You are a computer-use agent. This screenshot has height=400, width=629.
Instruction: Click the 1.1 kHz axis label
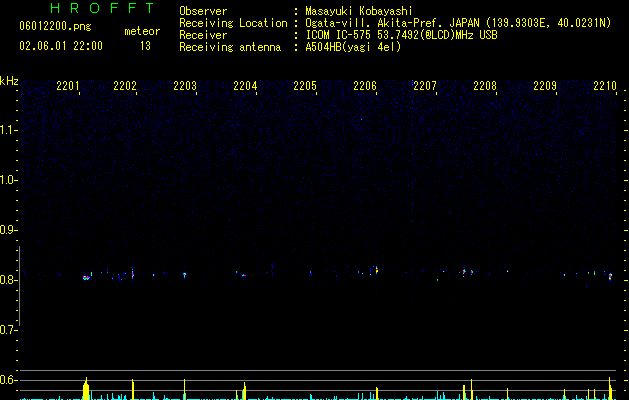pos(8,130)
